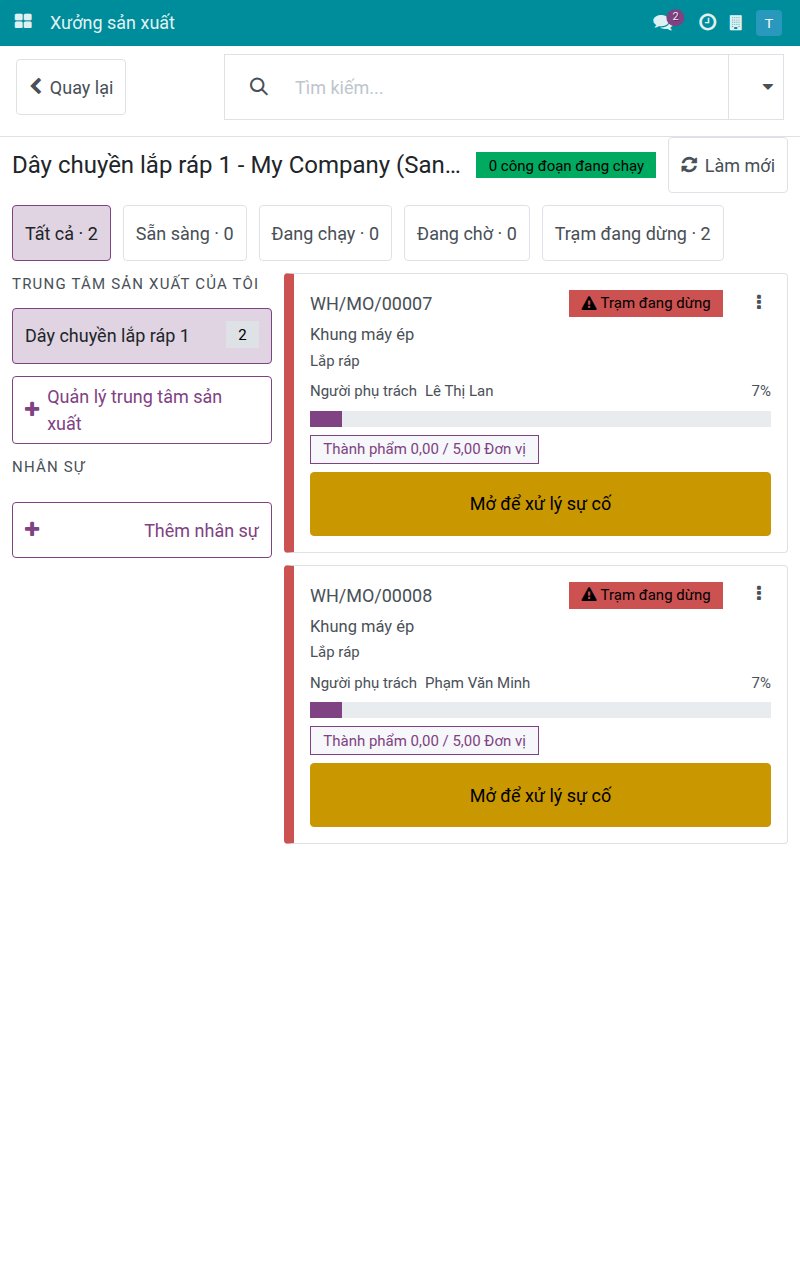Click progress bar of WH/MO/00007
Screen dimensions: 800x1280
click(540, 419)
